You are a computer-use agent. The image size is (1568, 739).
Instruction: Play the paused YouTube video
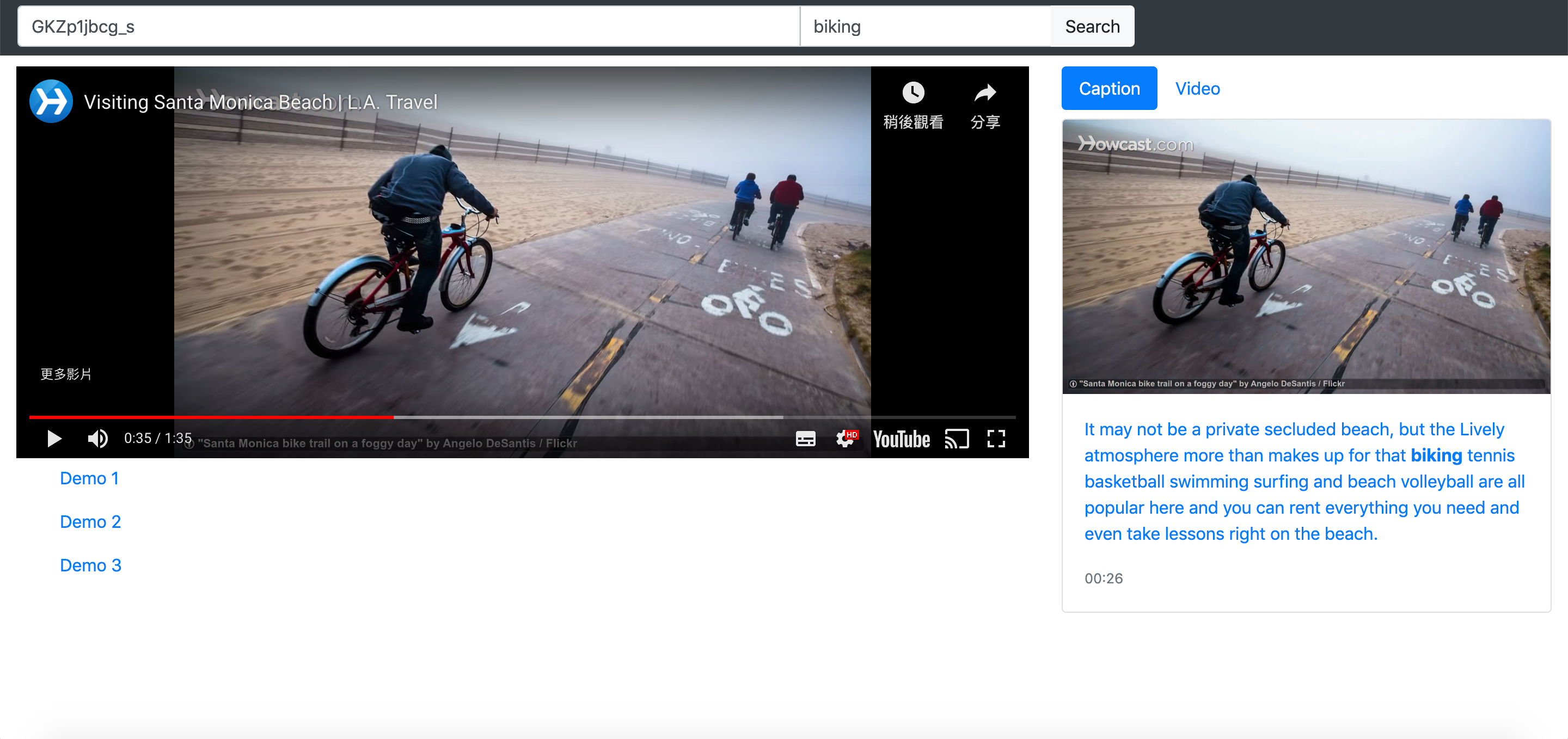click(x=54, y=438)
